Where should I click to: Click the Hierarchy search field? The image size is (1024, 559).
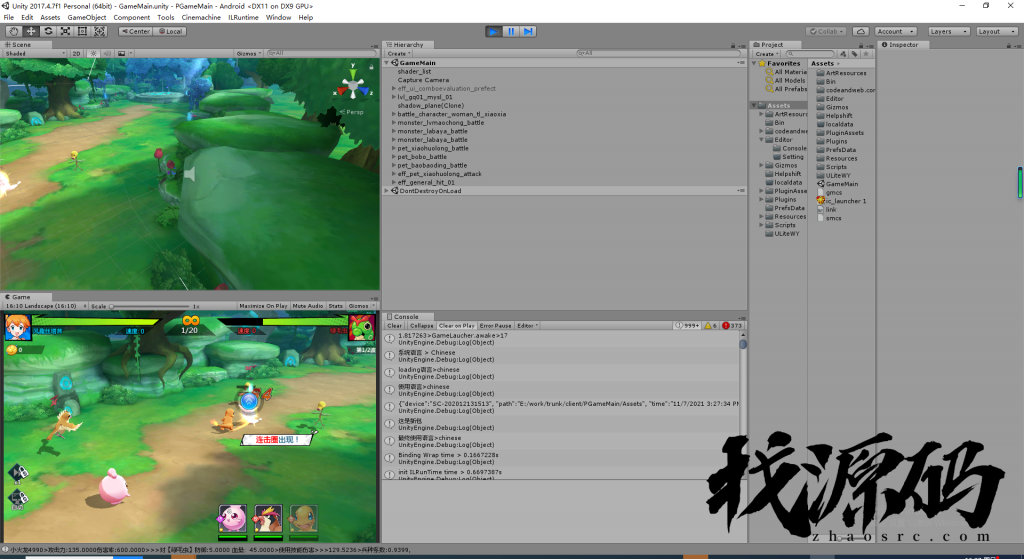(656, 54)
